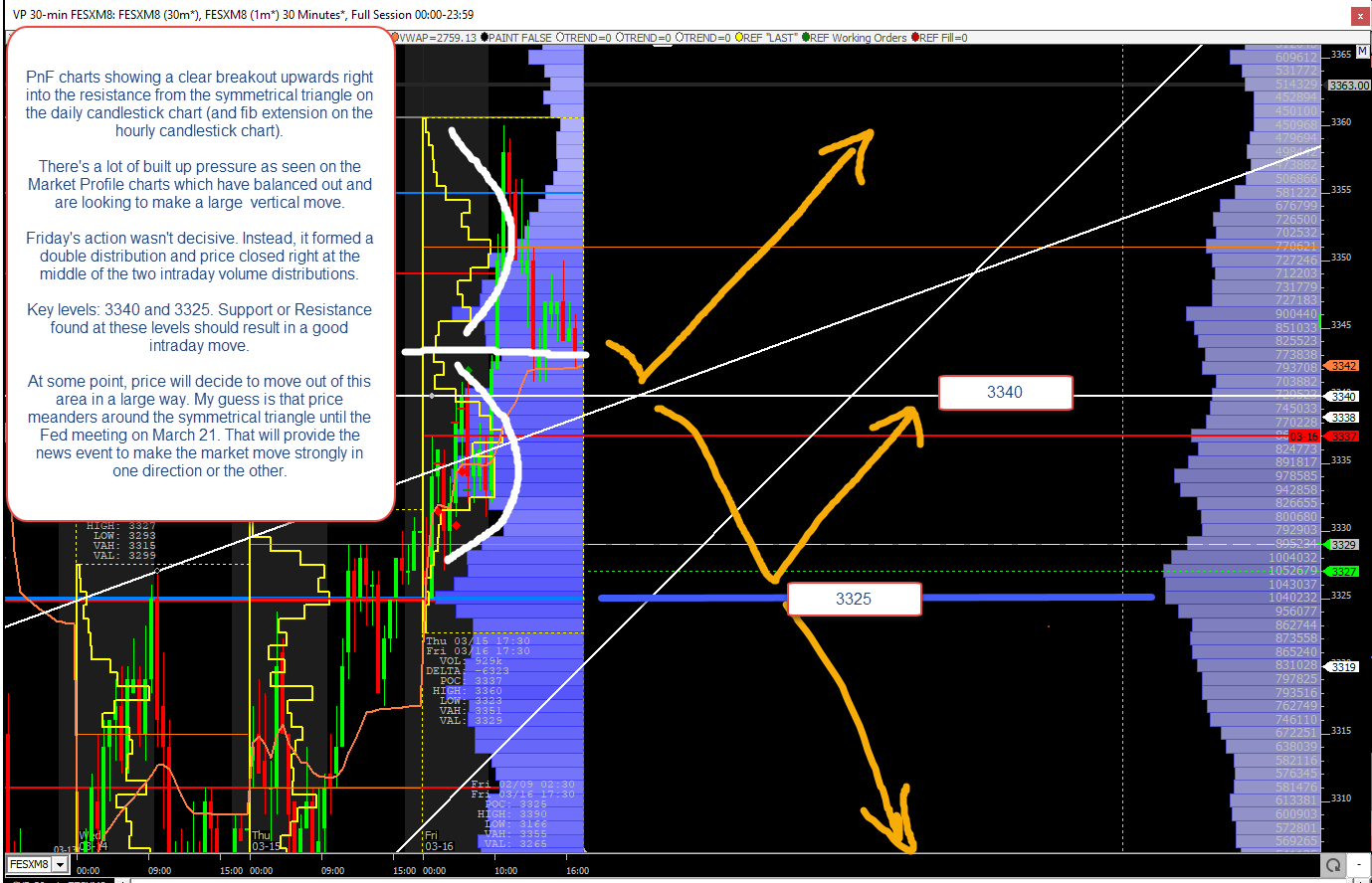Click the 900440 volume profile value
Image resolution: width=1372 pixels, height=883 pixels.
point(1295,314)
